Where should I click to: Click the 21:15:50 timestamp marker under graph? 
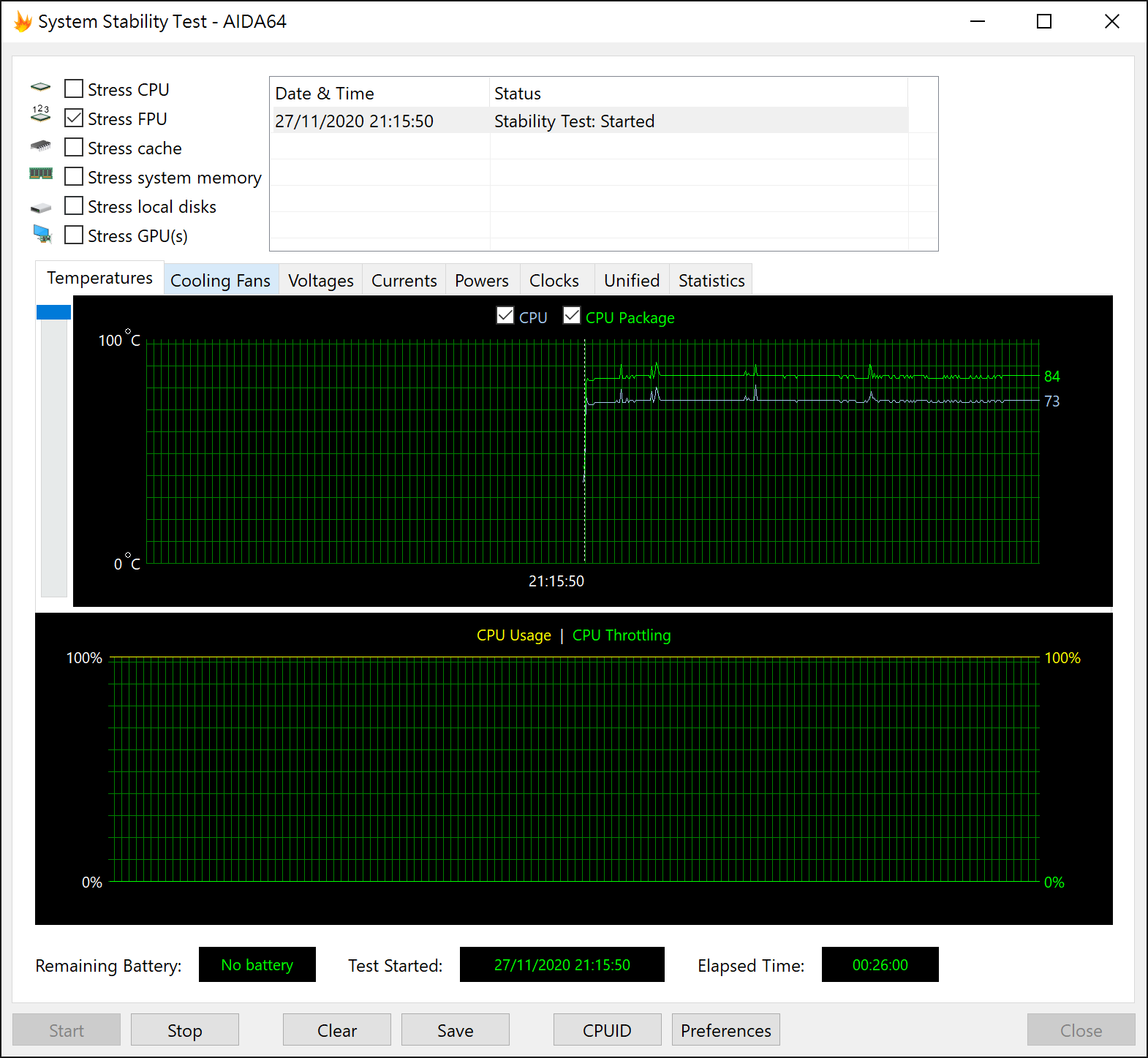tap(556, 581)
